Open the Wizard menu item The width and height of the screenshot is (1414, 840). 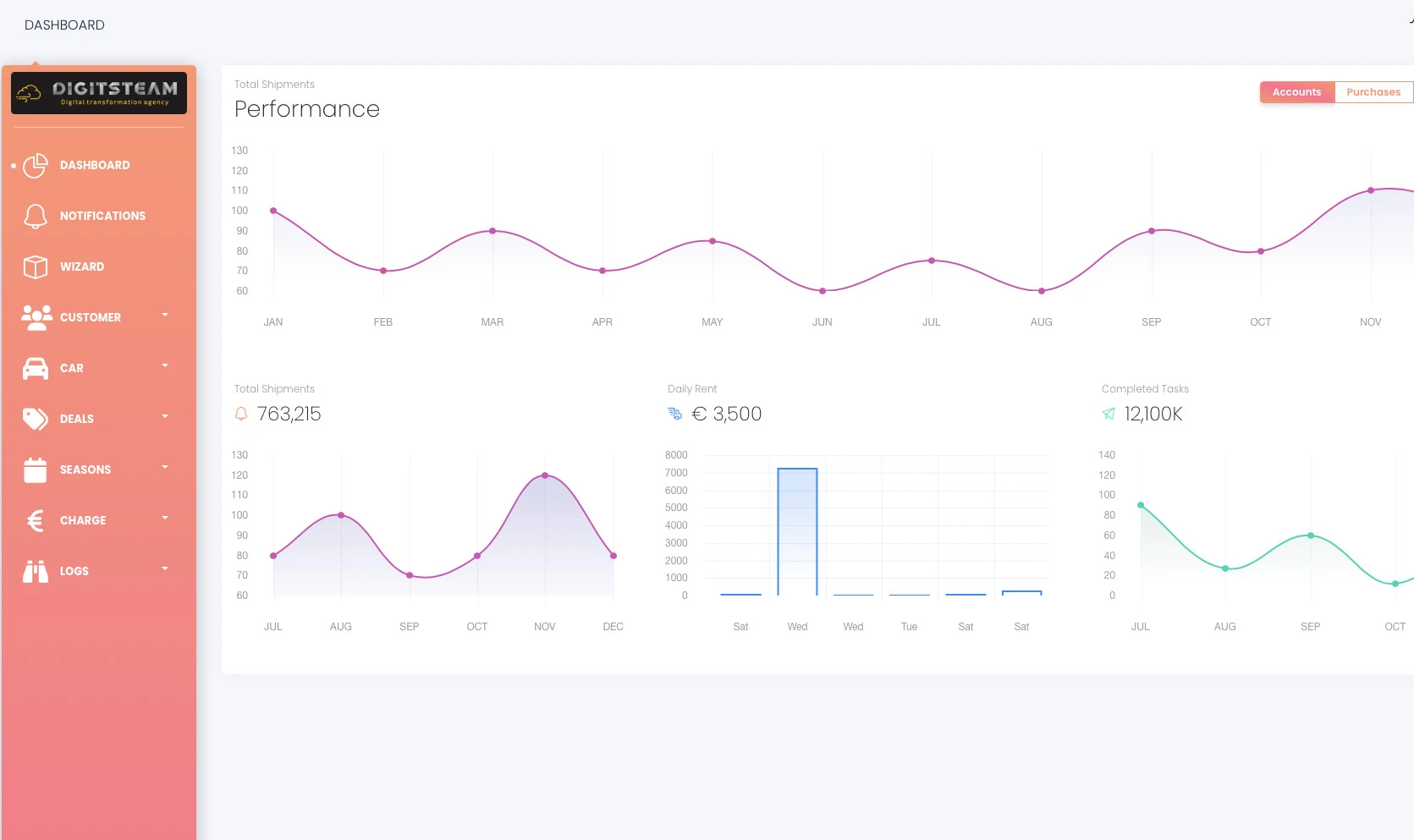point(82,267)
